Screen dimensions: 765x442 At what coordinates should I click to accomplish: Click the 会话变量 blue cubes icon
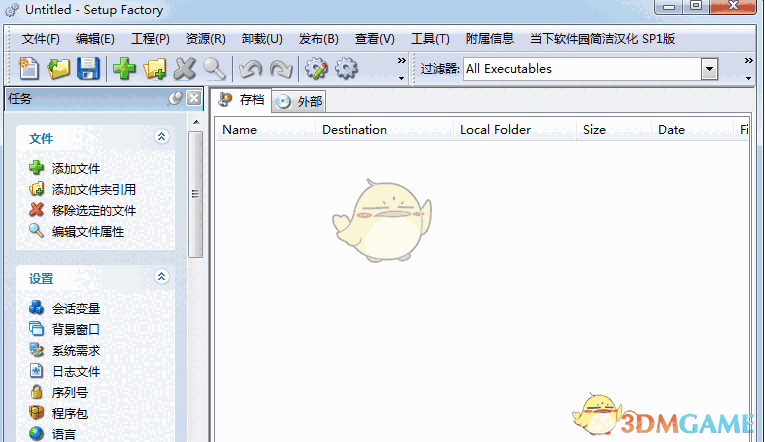(x=37, y=308)
